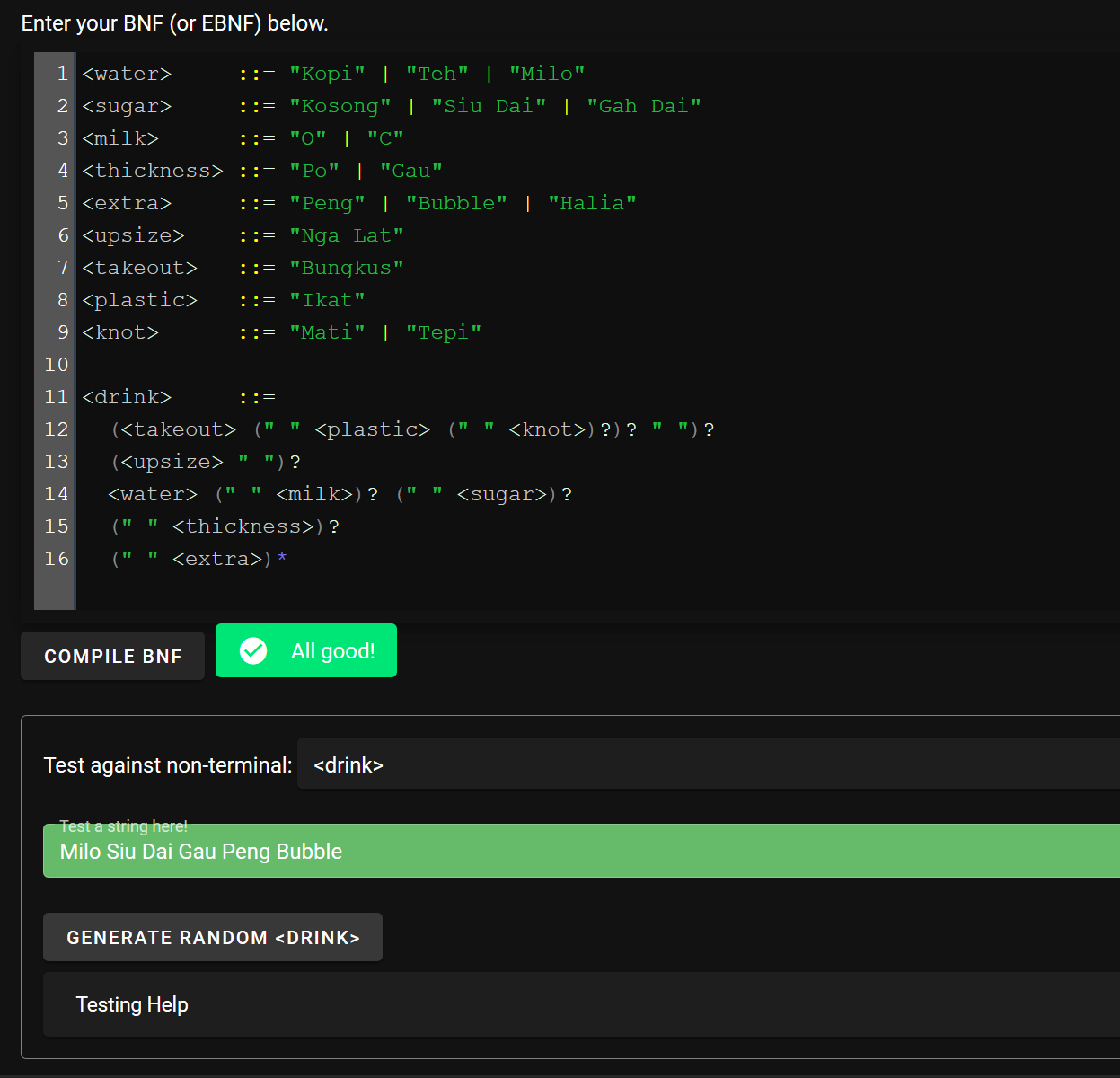Viewport: 1120px width, 1078px height.
Task: Click line number 10 in the gutter
Action: tap(57, 365)
